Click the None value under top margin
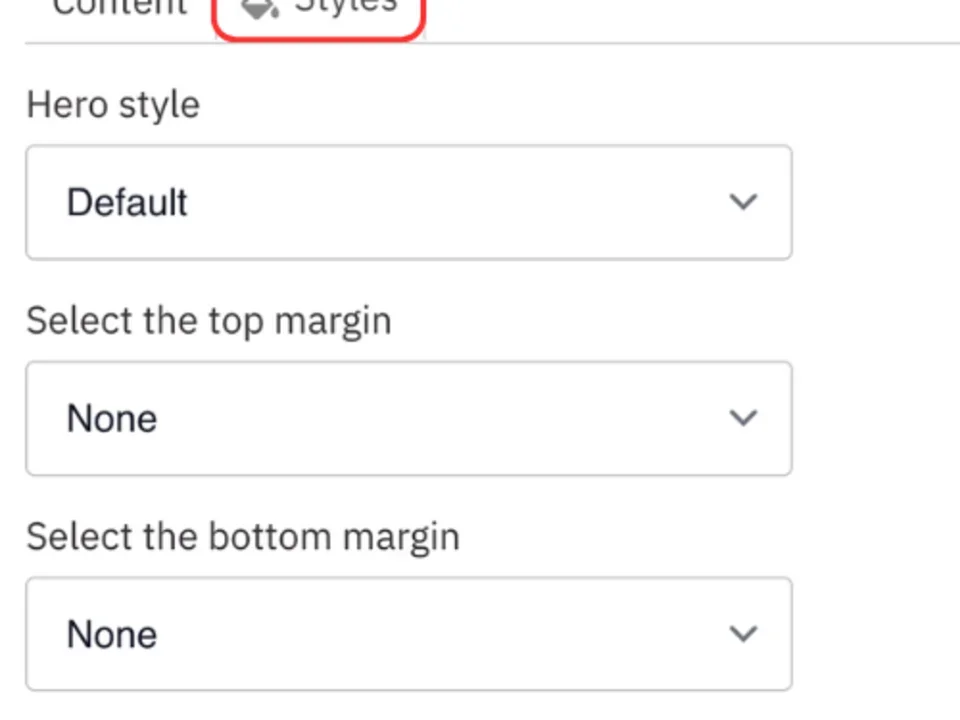Viewport: 960px width, 720px height. pos(111,418)
